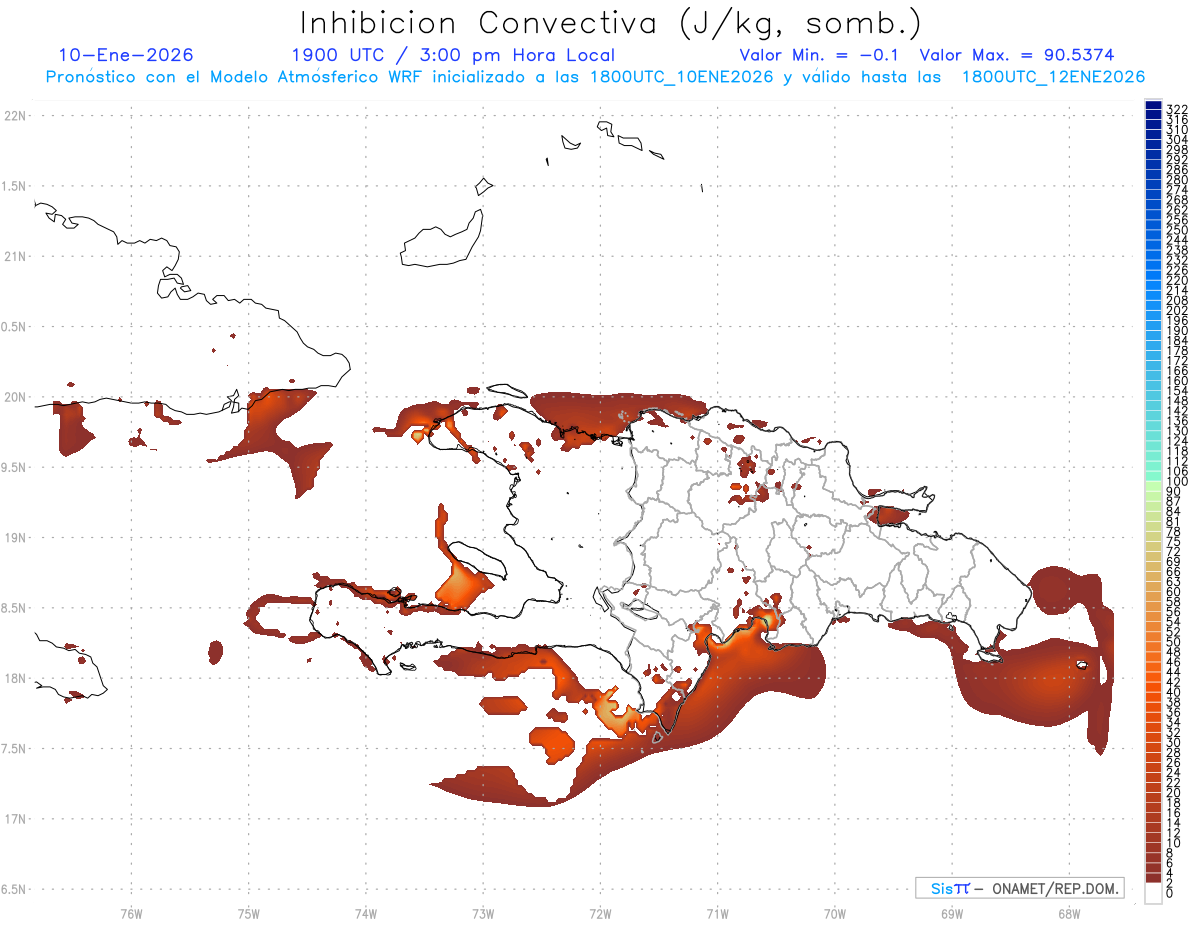The width and height of the screenshot is (1200, 927).
Task: Click the date label '10-Ene-2026'
Action: click(126, 55)
